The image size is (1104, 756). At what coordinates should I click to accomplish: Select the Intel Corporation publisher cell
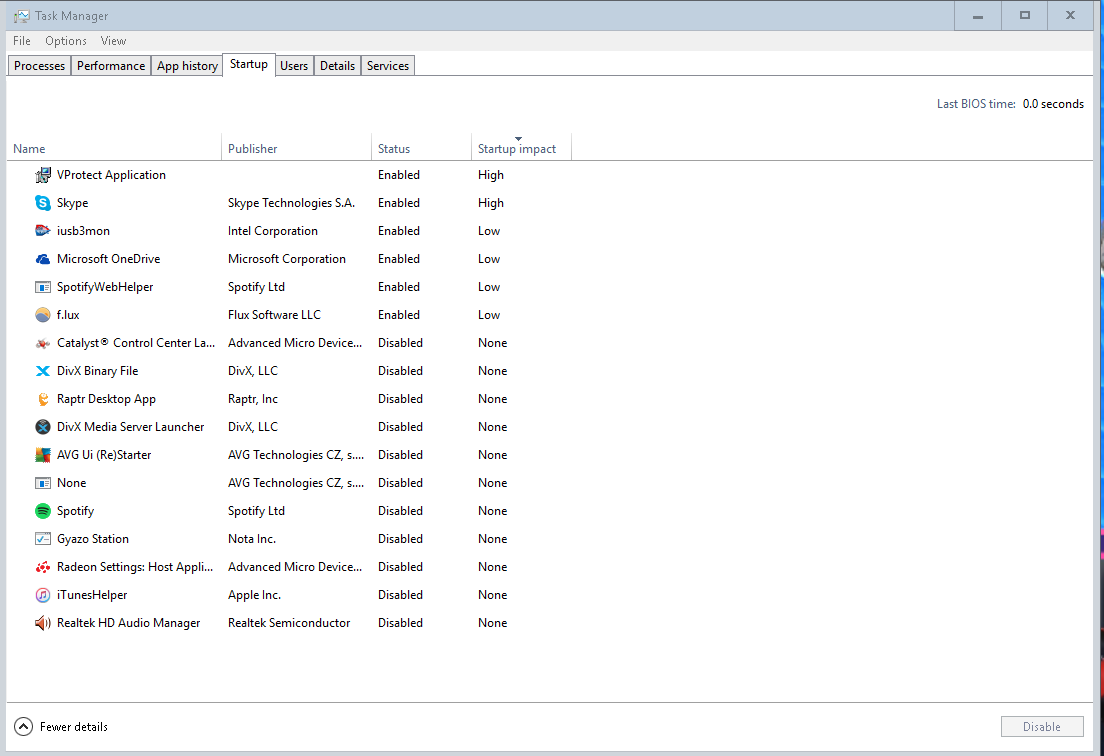(272, 231)
